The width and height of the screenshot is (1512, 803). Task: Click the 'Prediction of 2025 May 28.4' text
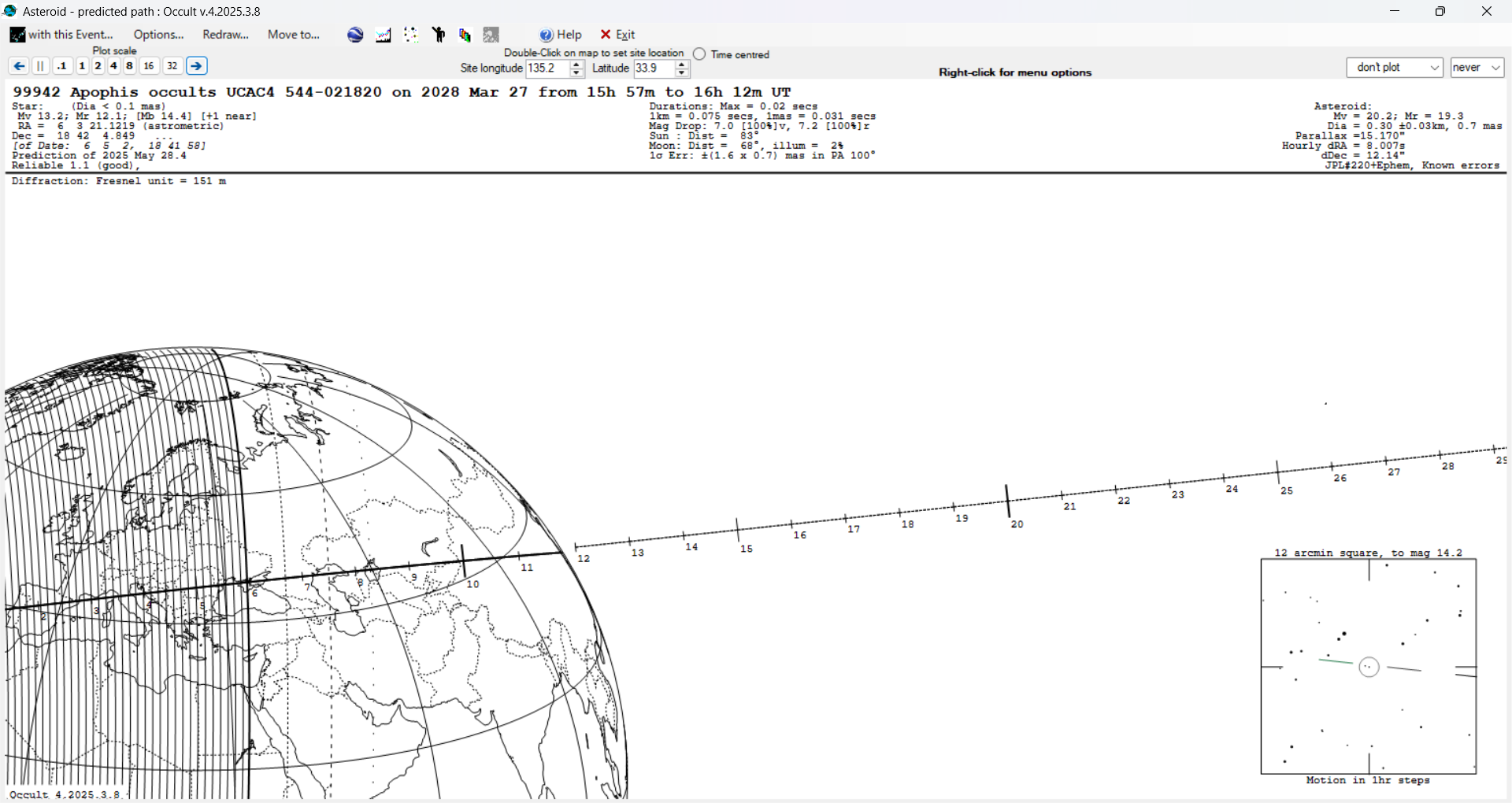99,156
